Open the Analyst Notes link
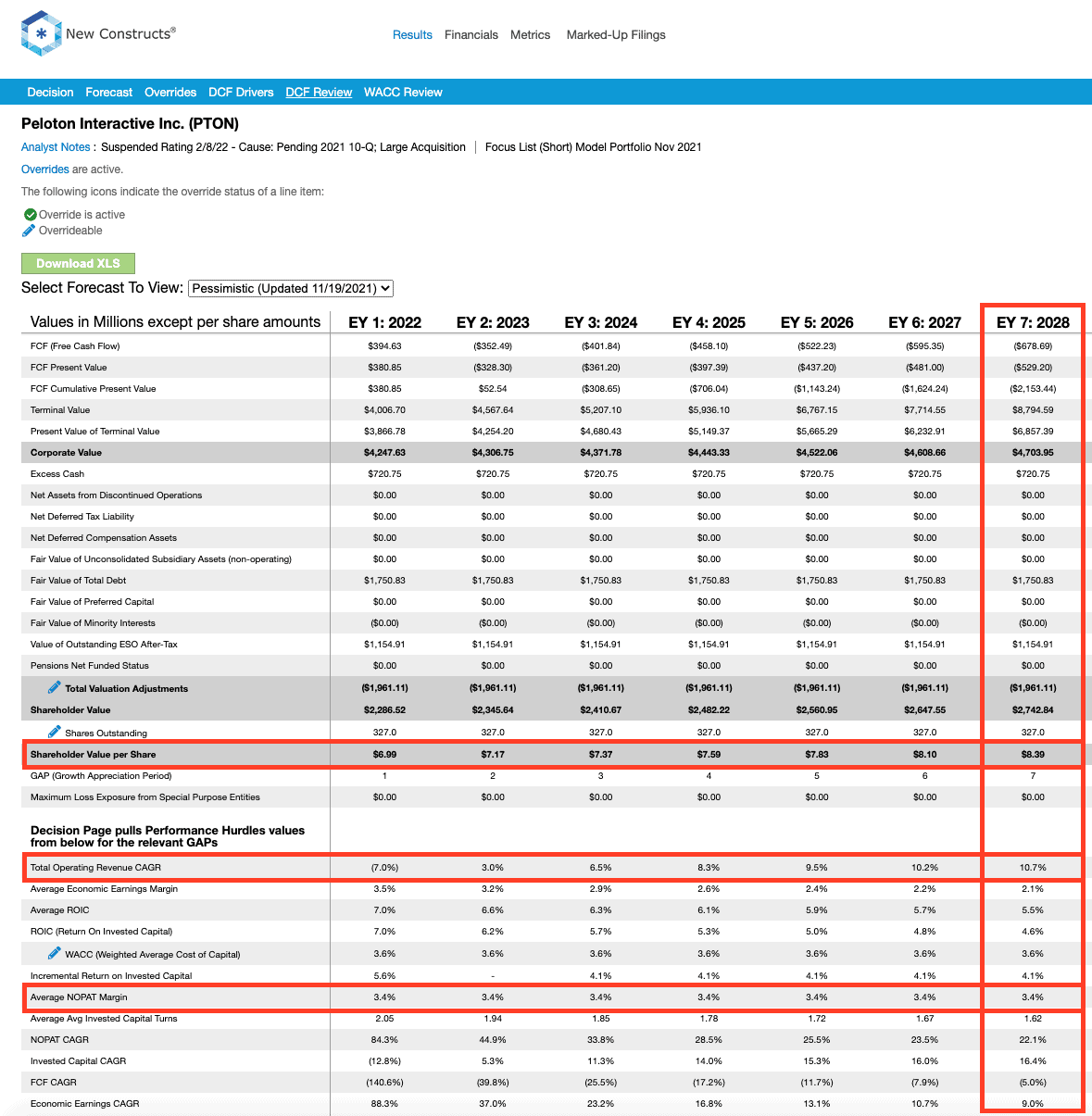The width and height of the screenshot is (1092, 1116). tap(56, 147)
